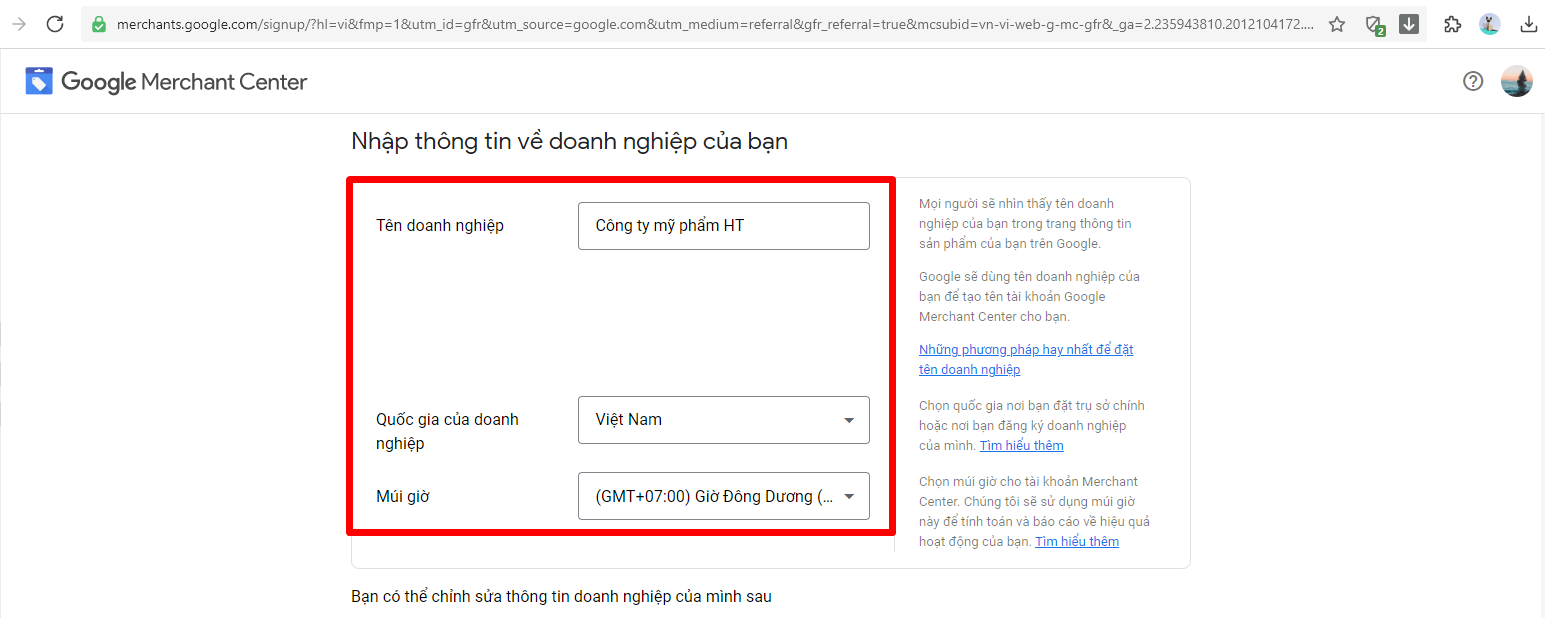
Task: Open the browser profile avatar in toolbar
Action: pos(1490,24)
